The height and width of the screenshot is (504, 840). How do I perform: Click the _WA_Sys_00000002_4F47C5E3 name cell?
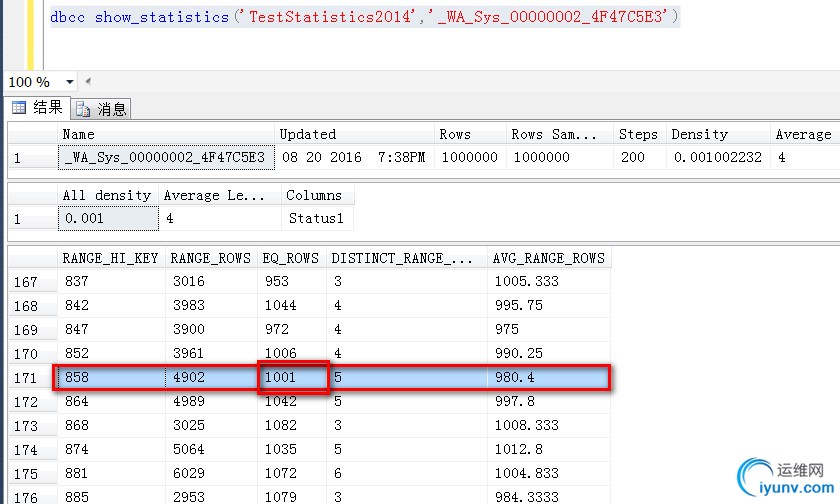[166, 157]
